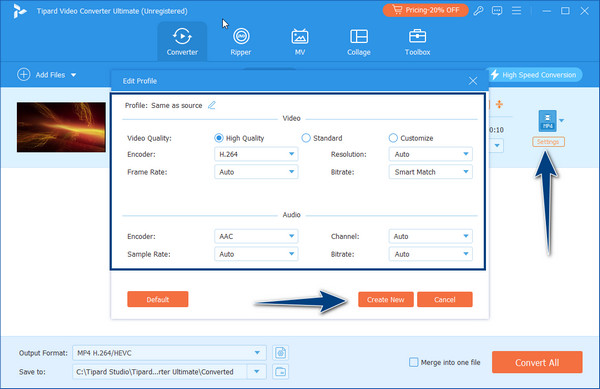Screen dimensions: 600x389
Task: Open the MV tab
Action: (x=300, y=42)
